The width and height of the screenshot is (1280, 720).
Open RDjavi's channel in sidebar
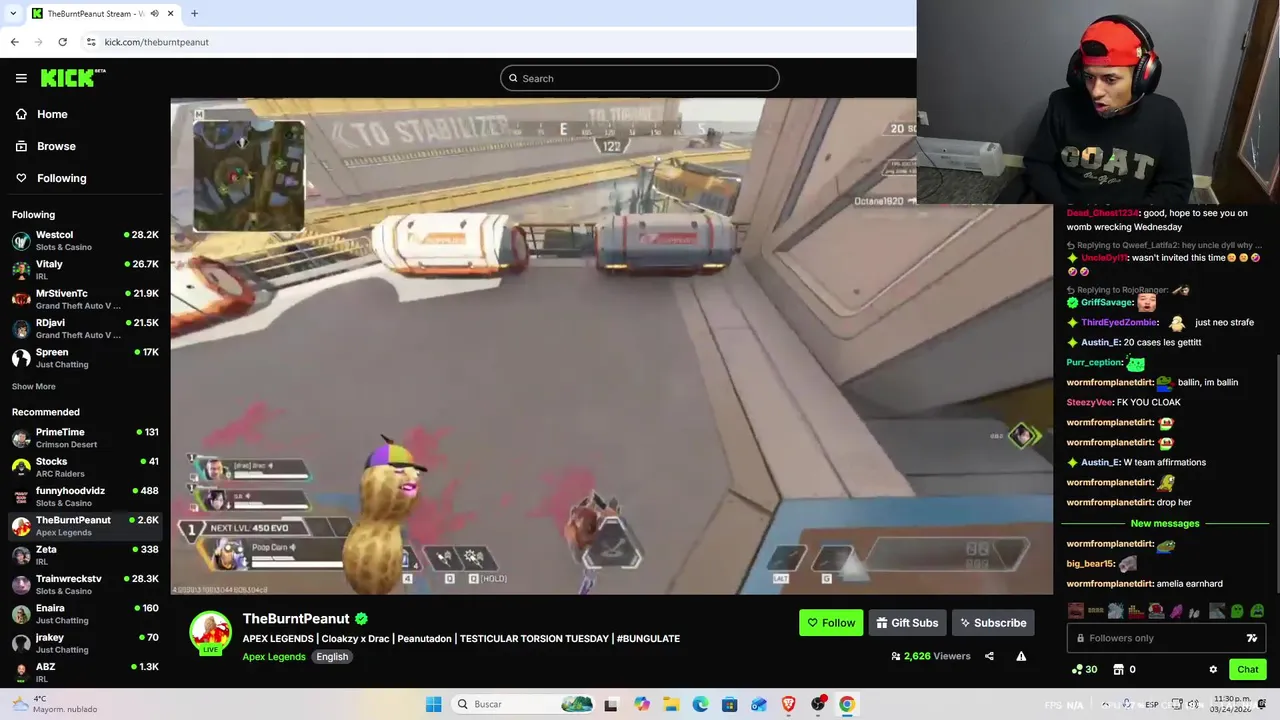coord(85,328)
